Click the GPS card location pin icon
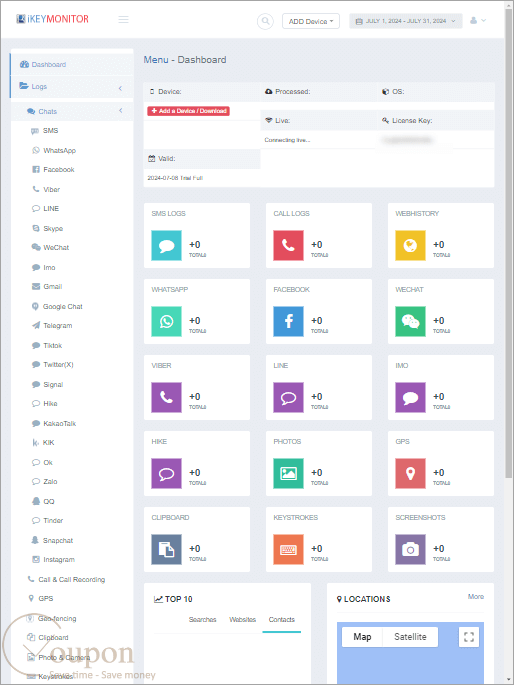The image size is (514, 685). (410, 474)
